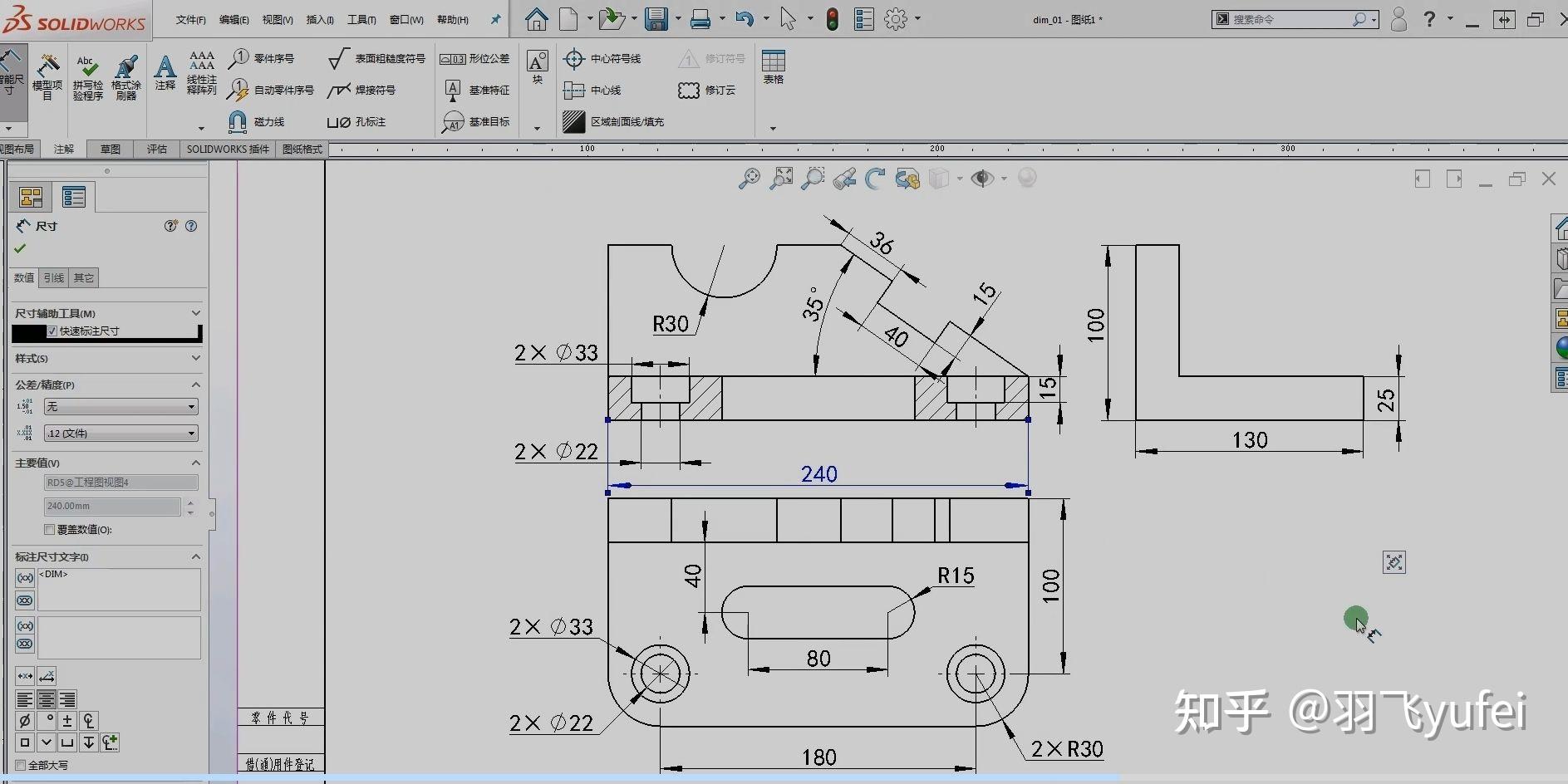Collapse the Dimension Text (标注尺寸文字) section
This screenshot has height=784, width=1568.
pos(196,556)
